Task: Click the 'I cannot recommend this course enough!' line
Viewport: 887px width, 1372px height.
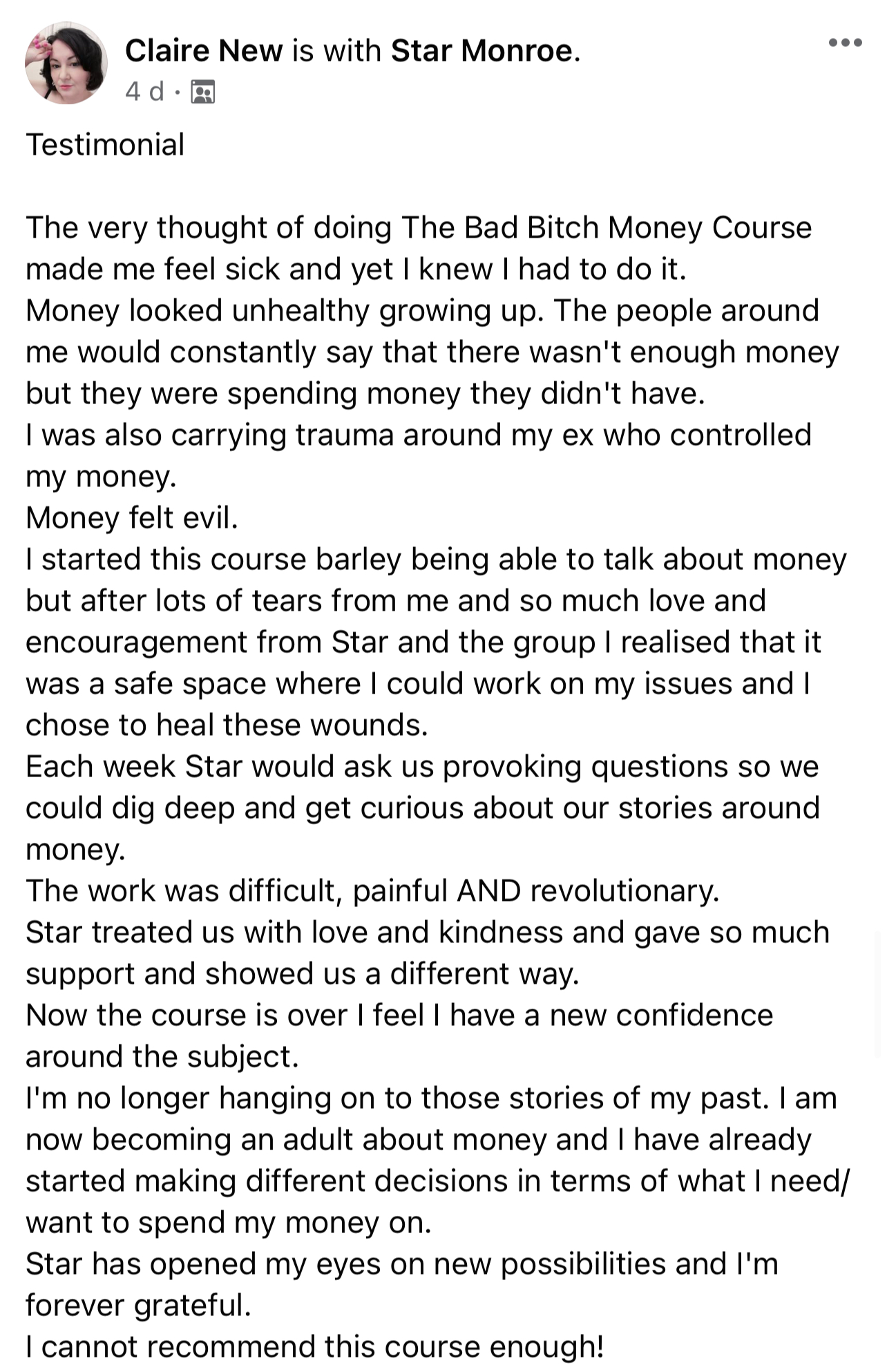Action: [x=315, y=1346]
